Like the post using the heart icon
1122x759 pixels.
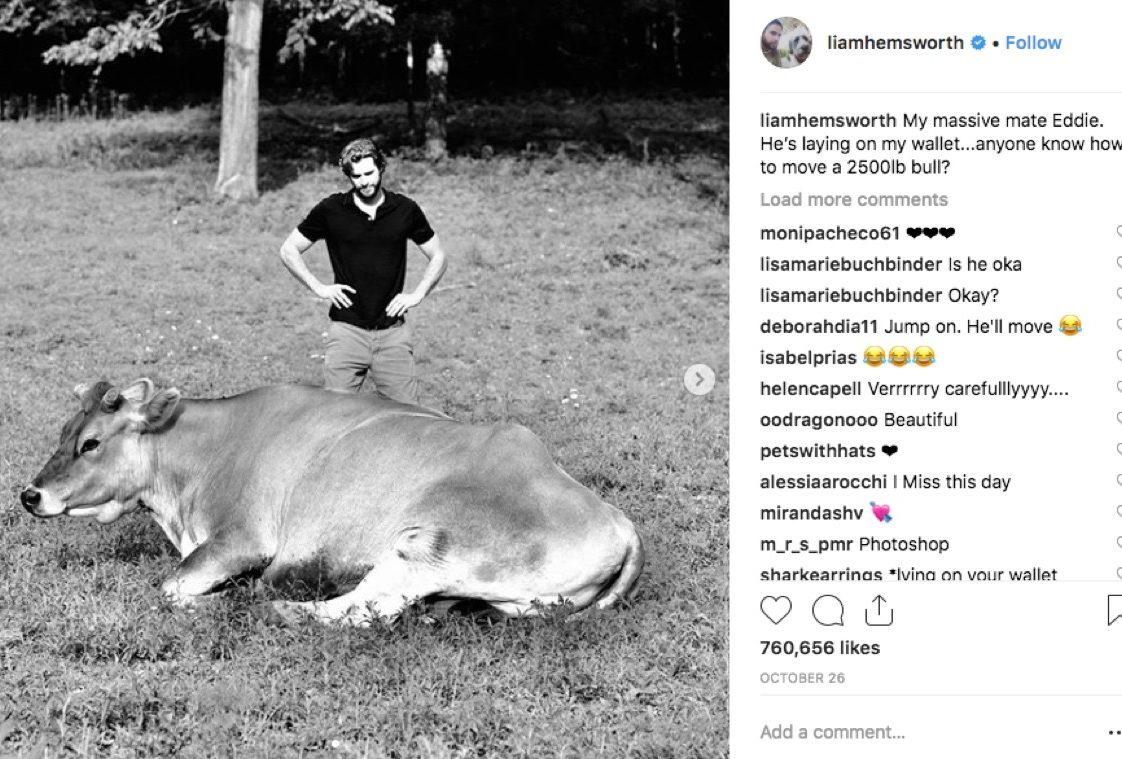pyautogui.click(x=777, y=610)
